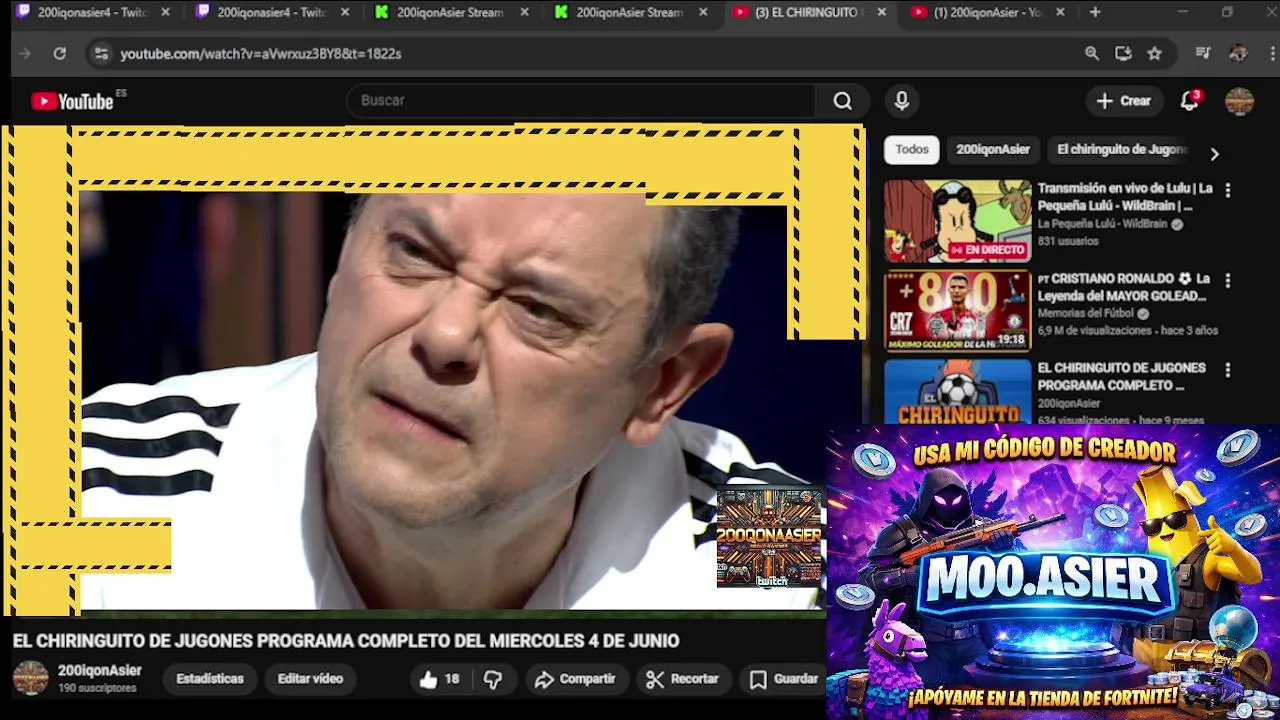1280x720 pixels.
Task: Select the 200iqonAsier filter chip
Action: 993,150
